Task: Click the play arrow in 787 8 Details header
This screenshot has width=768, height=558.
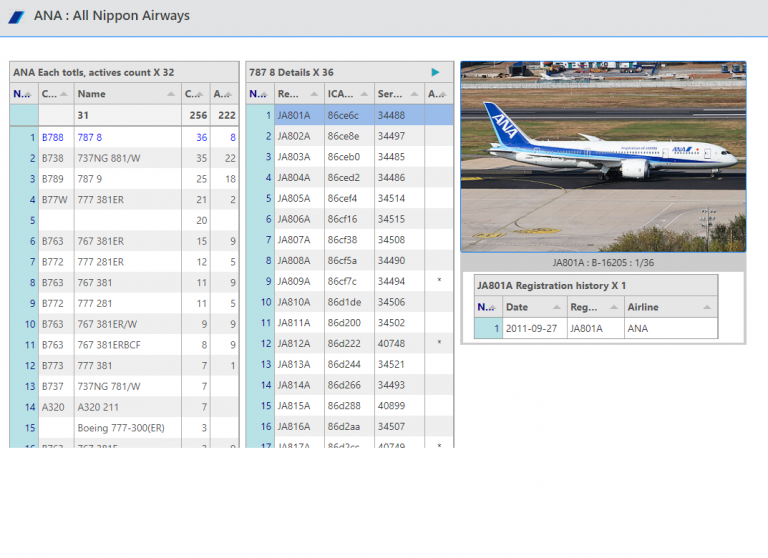Action: click(435, 72)
